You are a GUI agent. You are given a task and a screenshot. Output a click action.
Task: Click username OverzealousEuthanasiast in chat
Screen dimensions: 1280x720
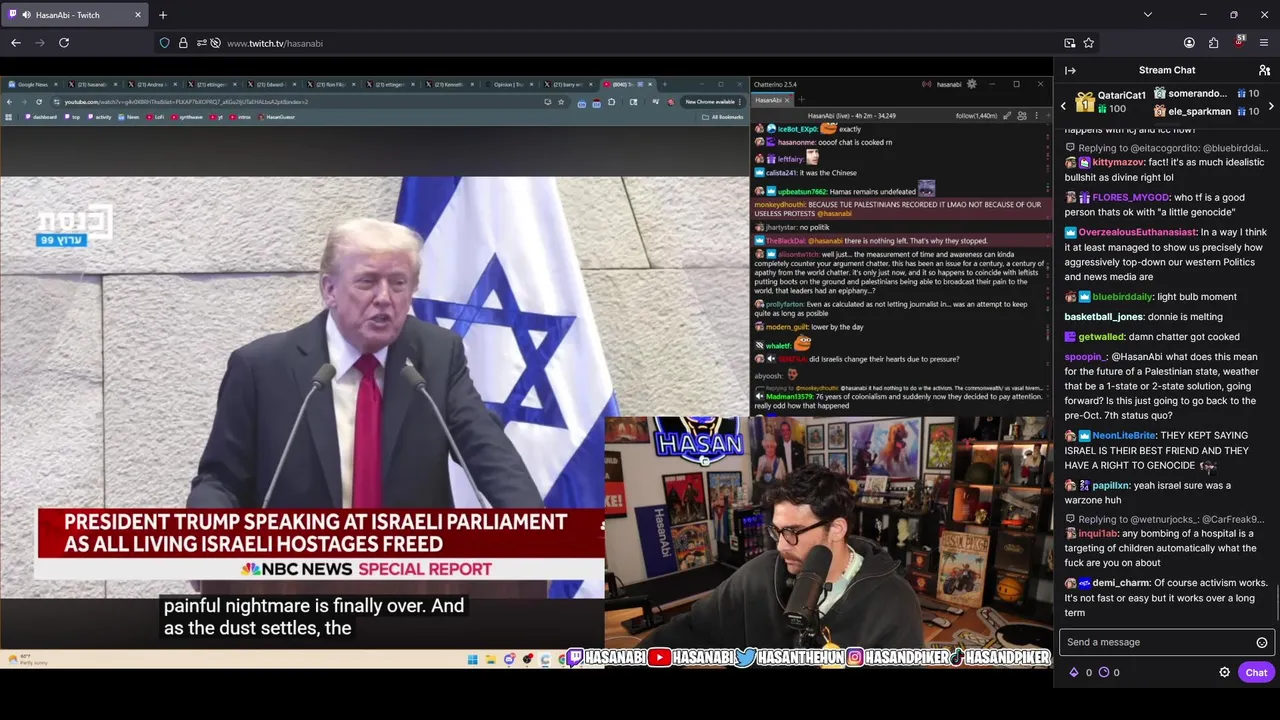click(x=1138, y=232)
